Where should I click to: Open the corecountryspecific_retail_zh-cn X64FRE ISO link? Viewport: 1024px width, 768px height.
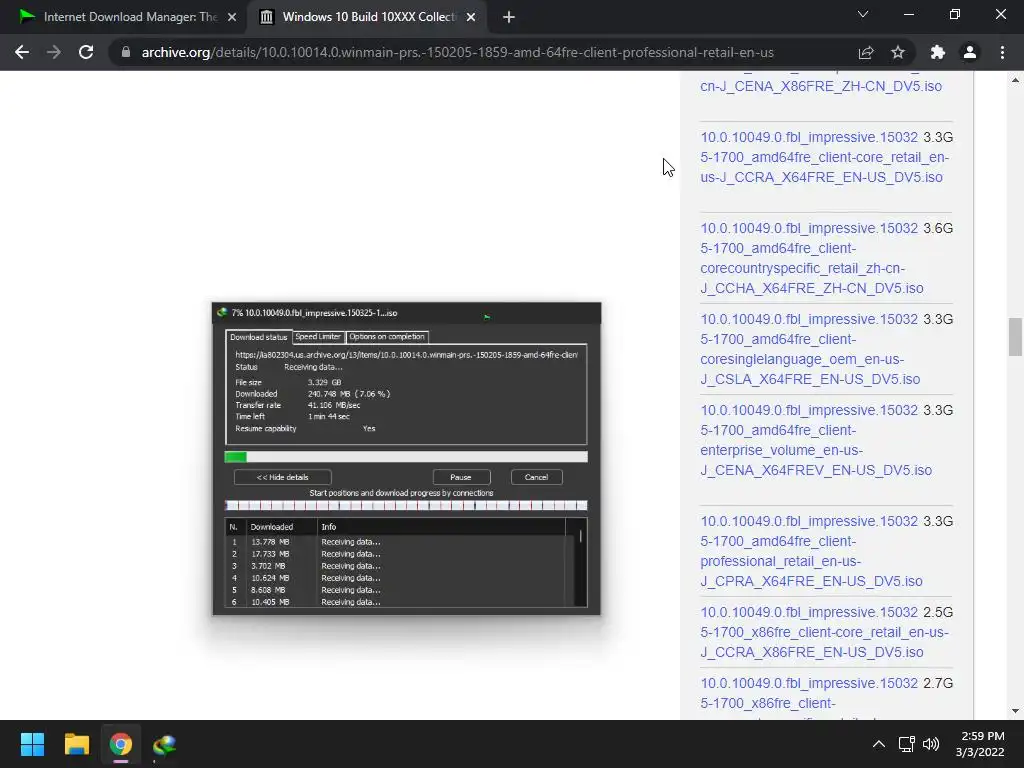pos(812,258)
